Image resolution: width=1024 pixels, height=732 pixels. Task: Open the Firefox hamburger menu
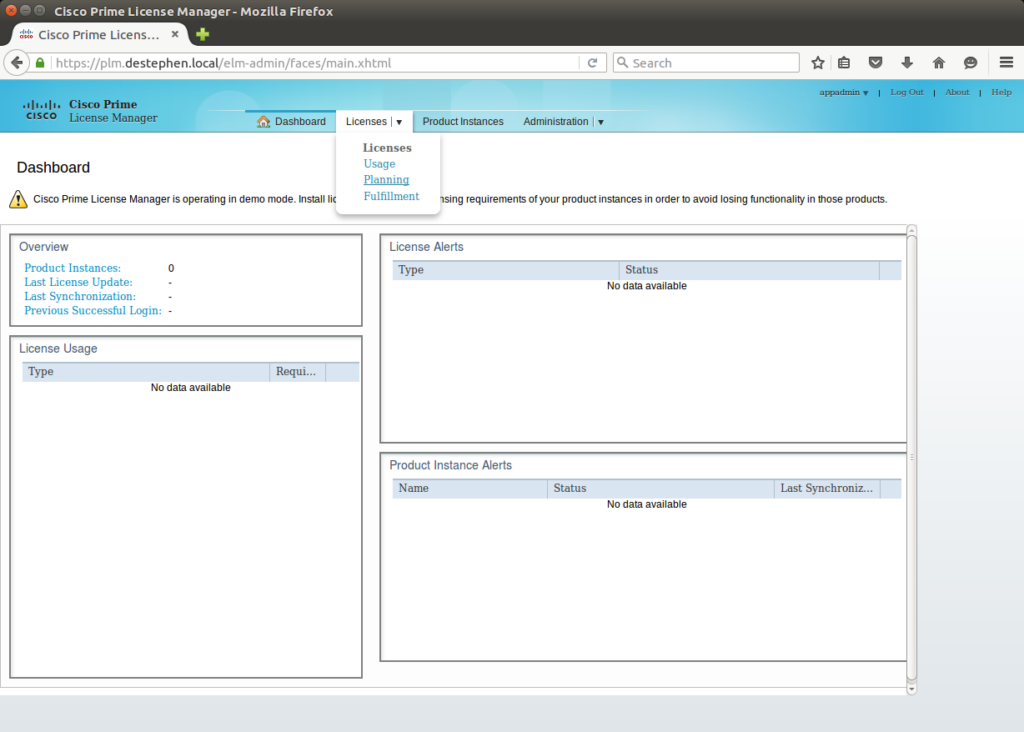1006,63
